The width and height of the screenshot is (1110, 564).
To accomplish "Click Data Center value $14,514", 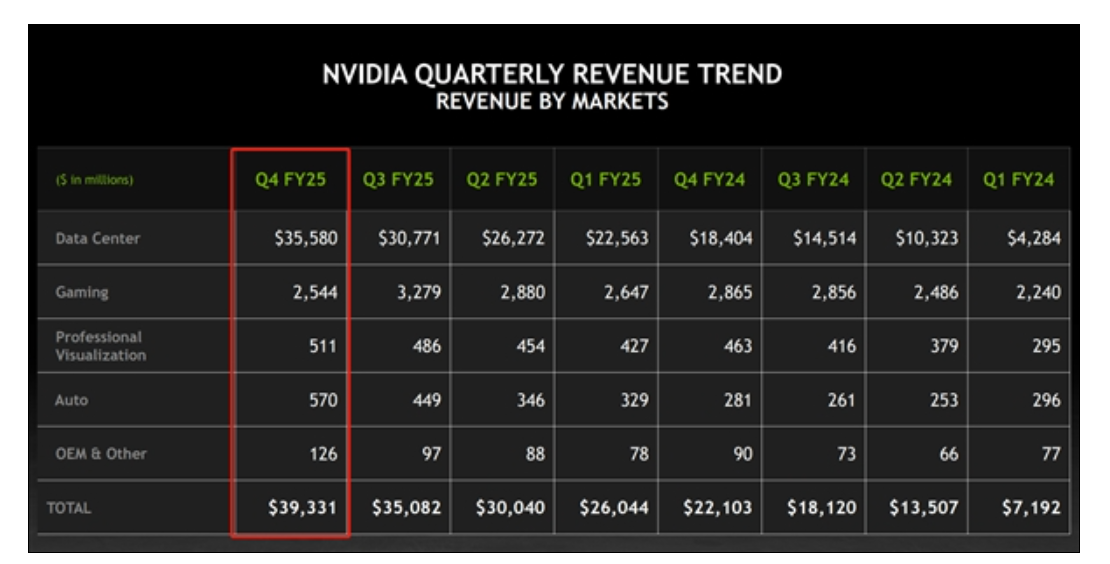I will (x=824, y=238).
